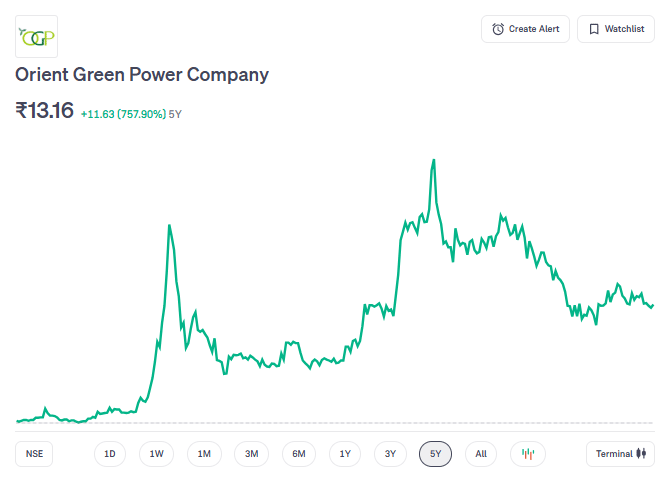Click the highest peak on price chart
Viewport: 672px width, 478px height.
[x=433, y=160]
